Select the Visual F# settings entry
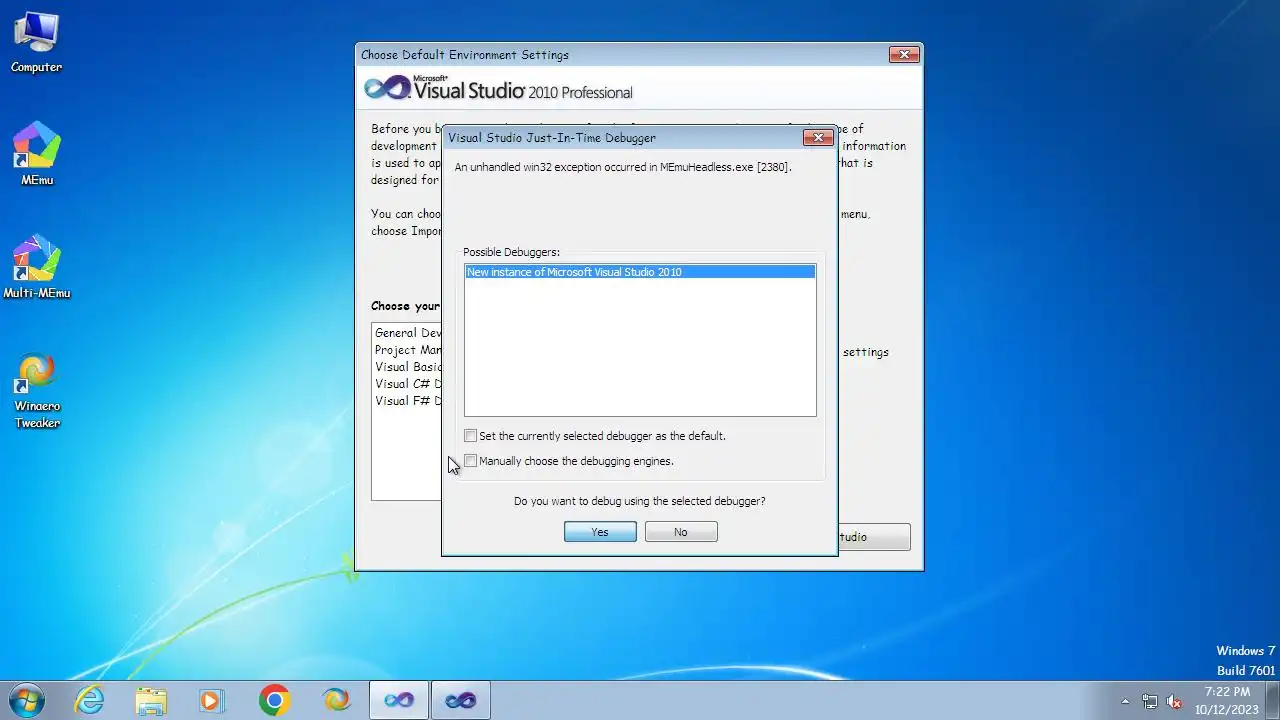Viewport: 1280px width, 720px height. pyautogui.click(x=408, y=401)
